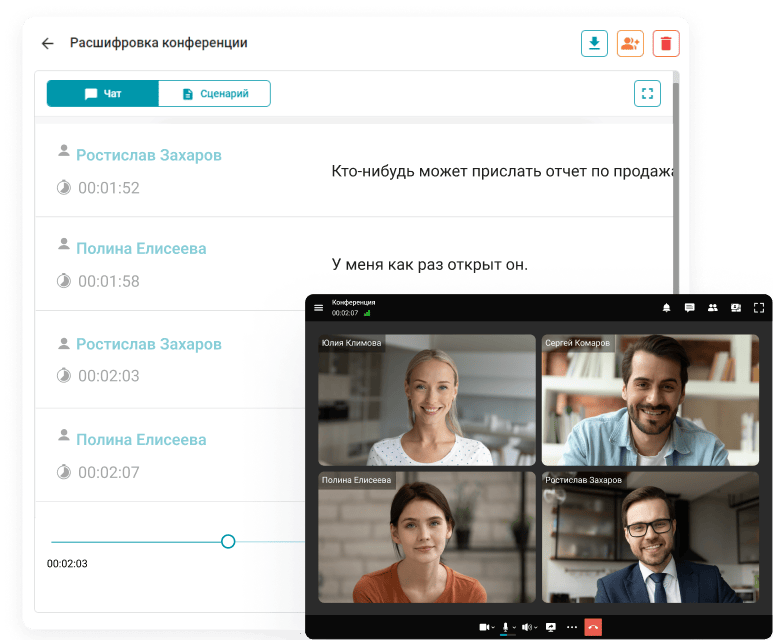Open the conference chat icon
The image size is (773, 640).
pyautogui.click(x=689, y=308)
